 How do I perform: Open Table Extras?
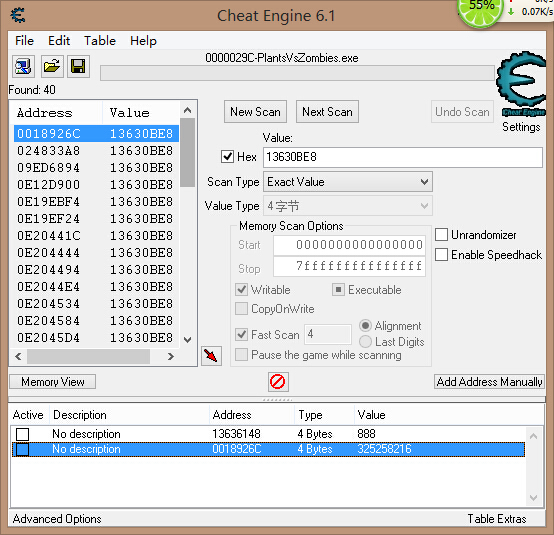497,519
